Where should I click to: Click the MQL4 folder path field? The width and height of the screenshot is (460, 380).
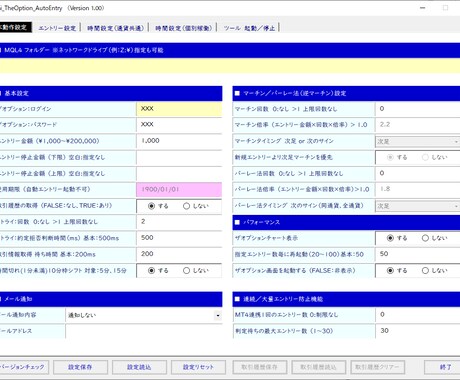pos(230,66)
